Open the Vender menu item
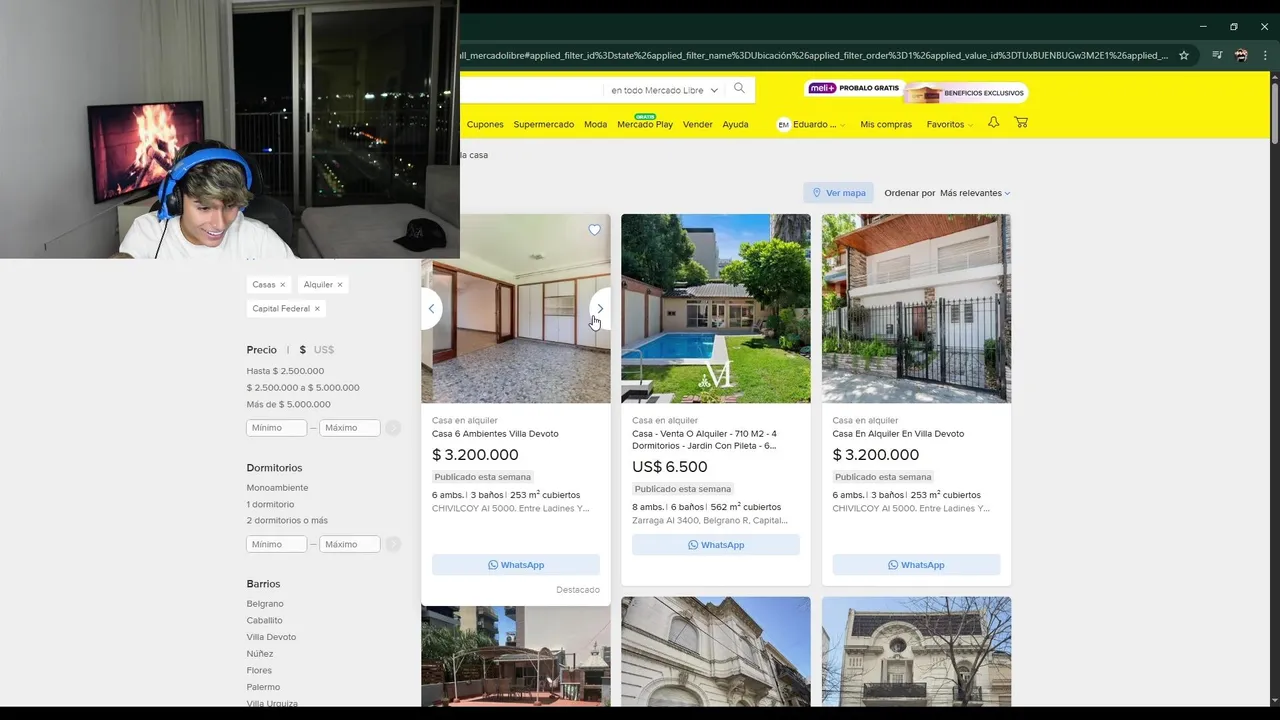 (x=698, y=124)
